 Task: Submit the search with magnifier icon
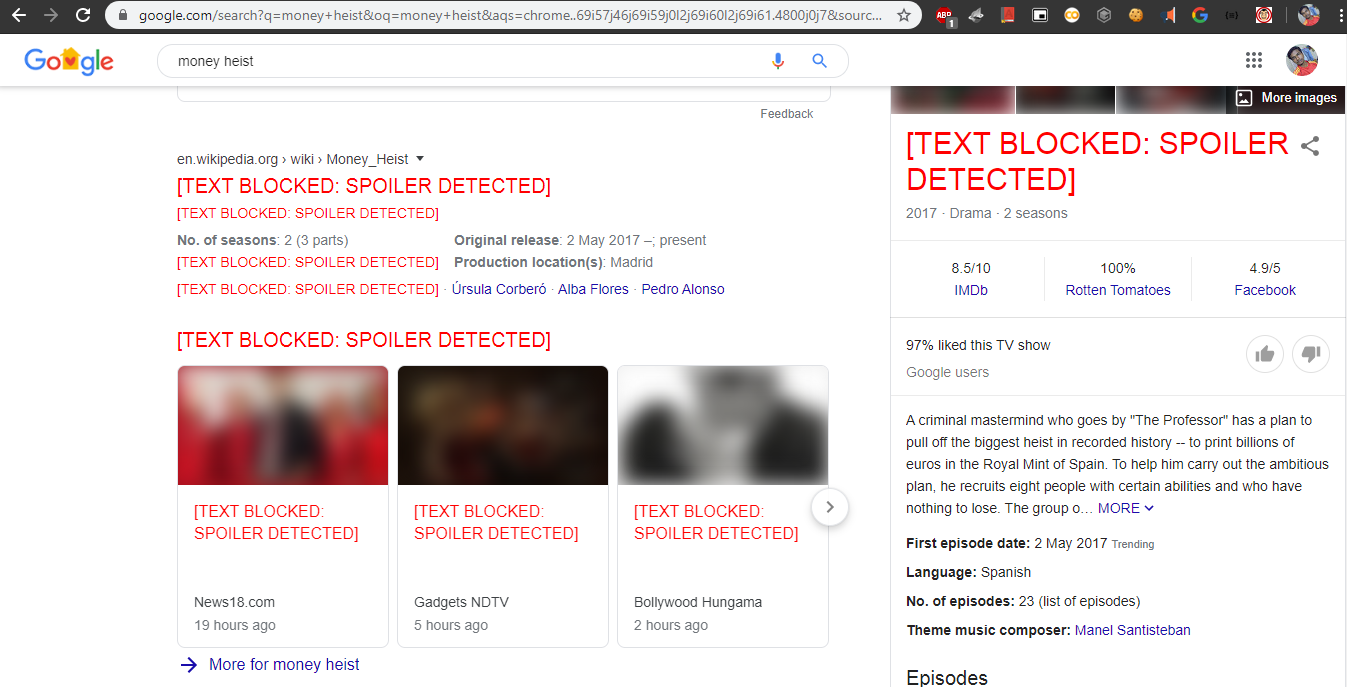(x=820, y=61)
